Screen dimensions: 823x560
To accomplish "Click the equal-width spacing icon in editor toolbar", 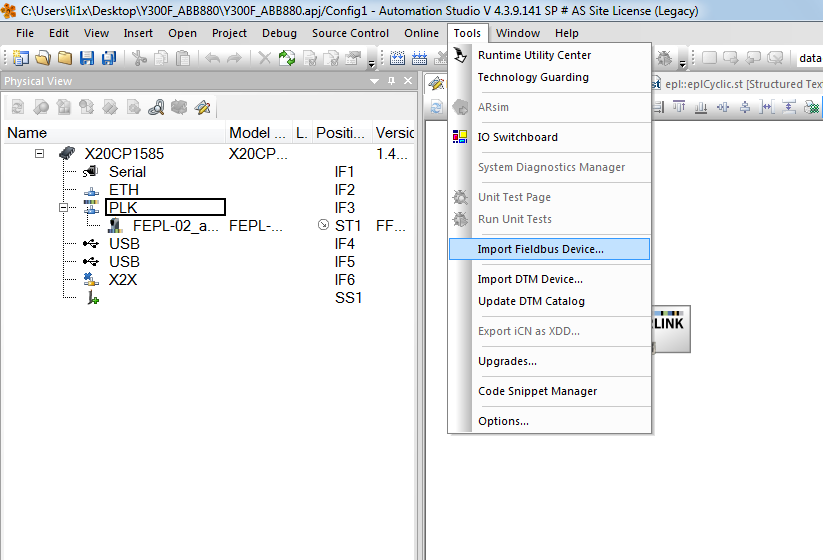I will [767, 107].
